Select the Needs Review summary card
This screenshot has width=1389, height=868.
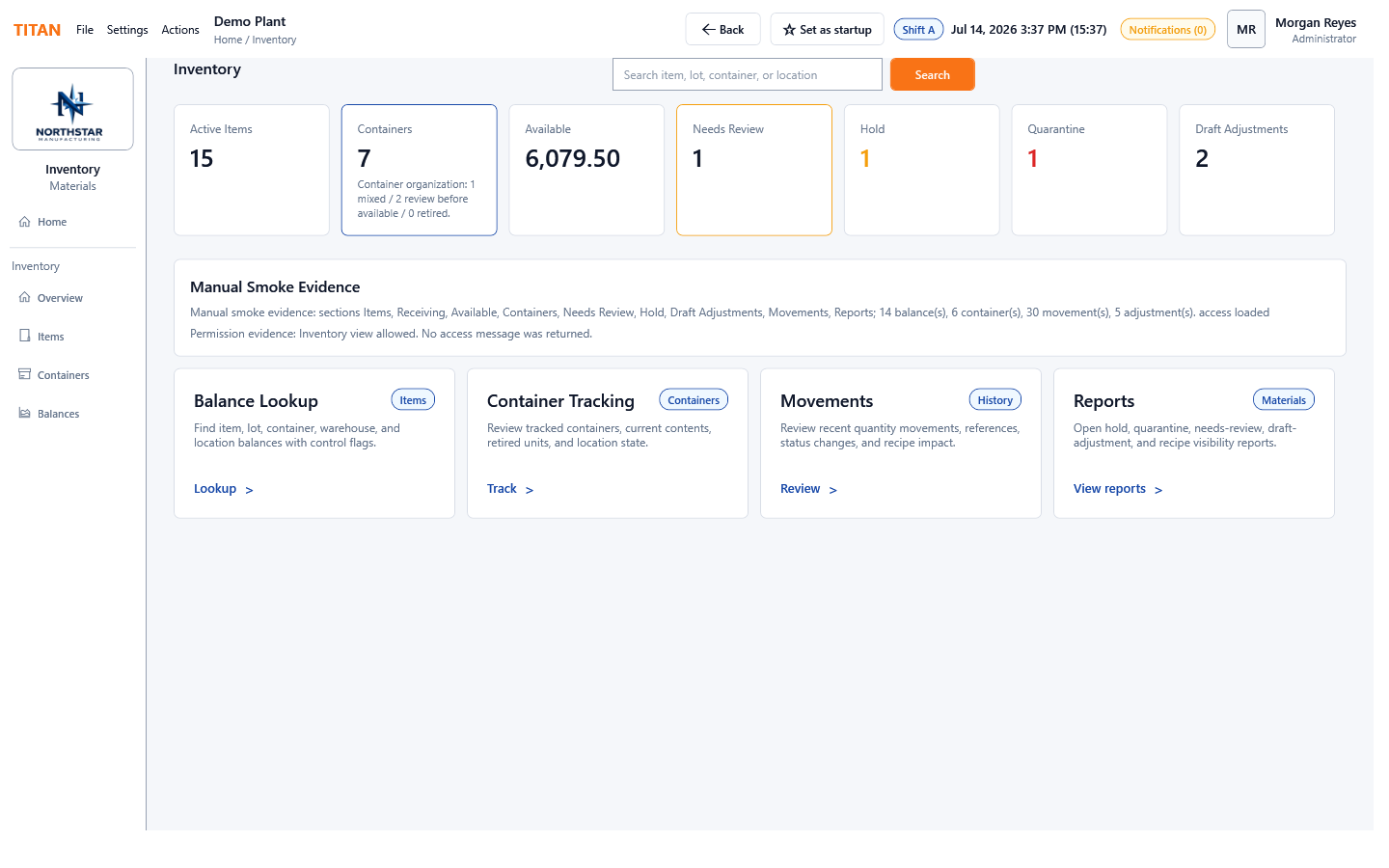tap(754, 170)
